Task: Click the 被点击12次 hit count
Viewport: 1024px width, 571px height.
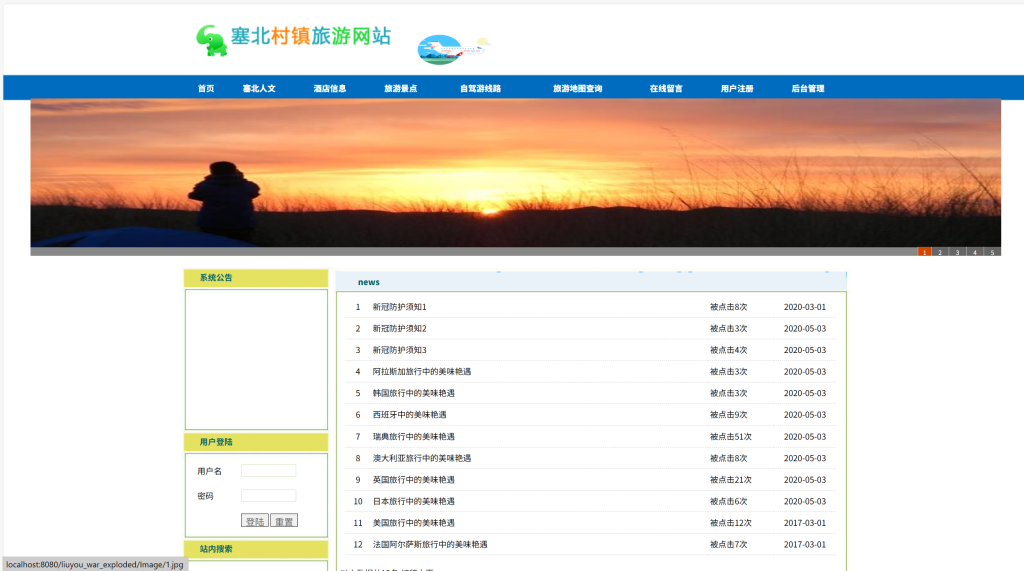Action: pyautogui.click(x=731, y=523)
